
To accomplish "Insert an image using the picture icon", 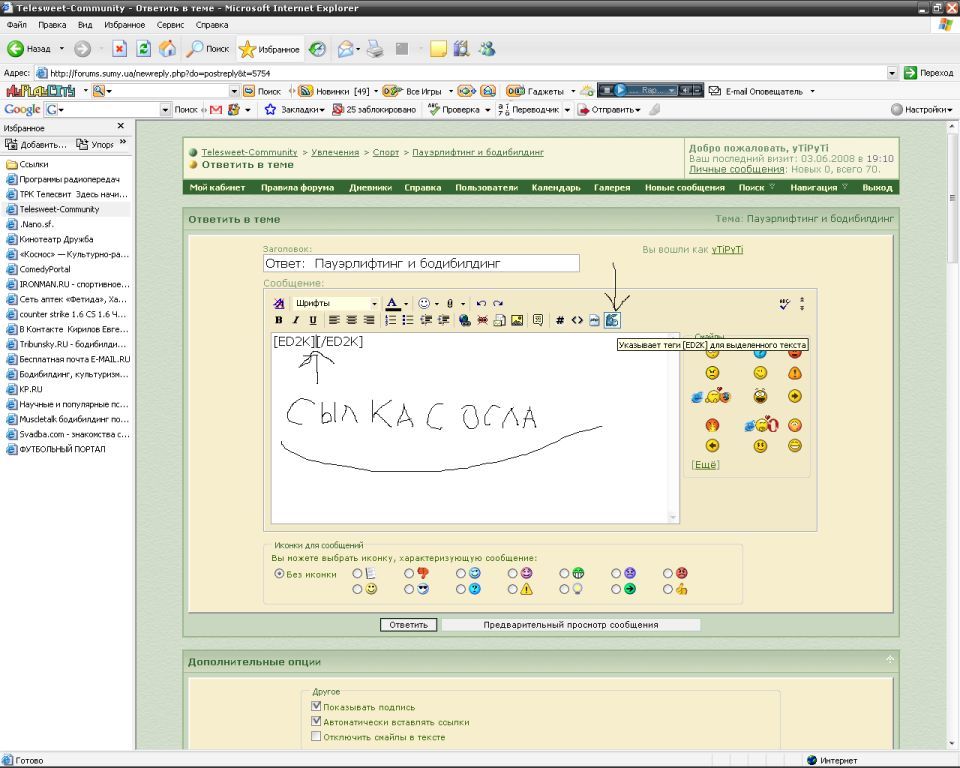I will (x=517, y=320).
